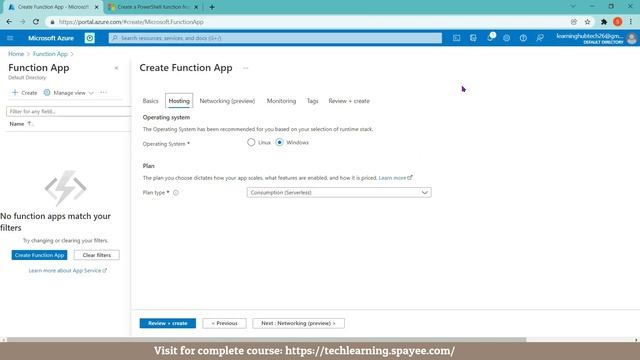Click the user account avatar
Image resolution: width=640 pixels, height=360 pixels.
point(632,38)
